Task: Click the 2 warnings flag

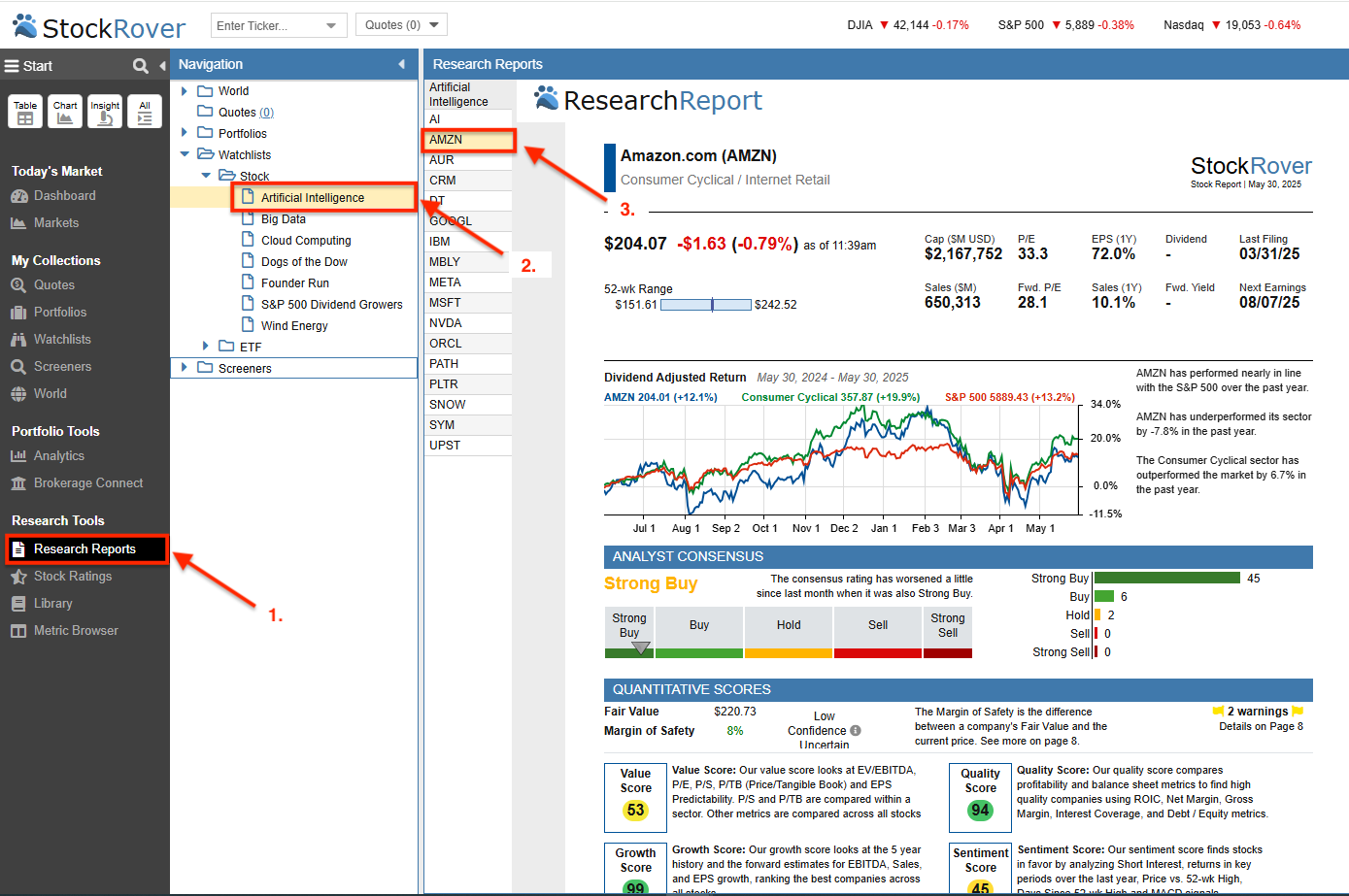Action: click(1259, 712)
